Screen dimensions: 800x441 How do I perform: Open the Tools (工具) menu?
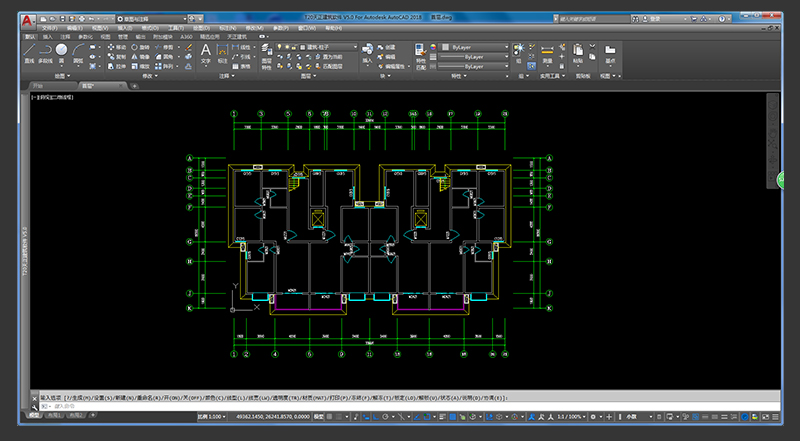click(x=176, y=28)
